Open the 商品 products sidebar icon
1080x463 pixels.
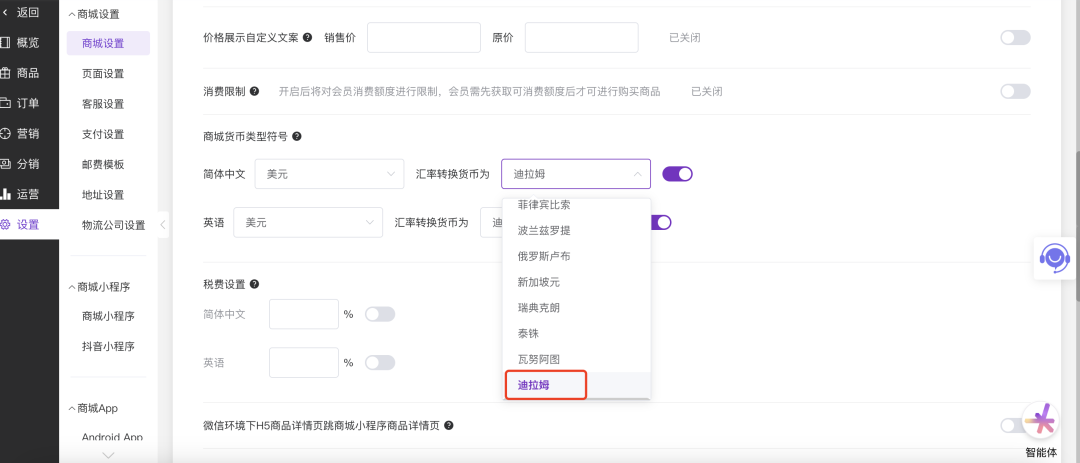click(5, 72)
